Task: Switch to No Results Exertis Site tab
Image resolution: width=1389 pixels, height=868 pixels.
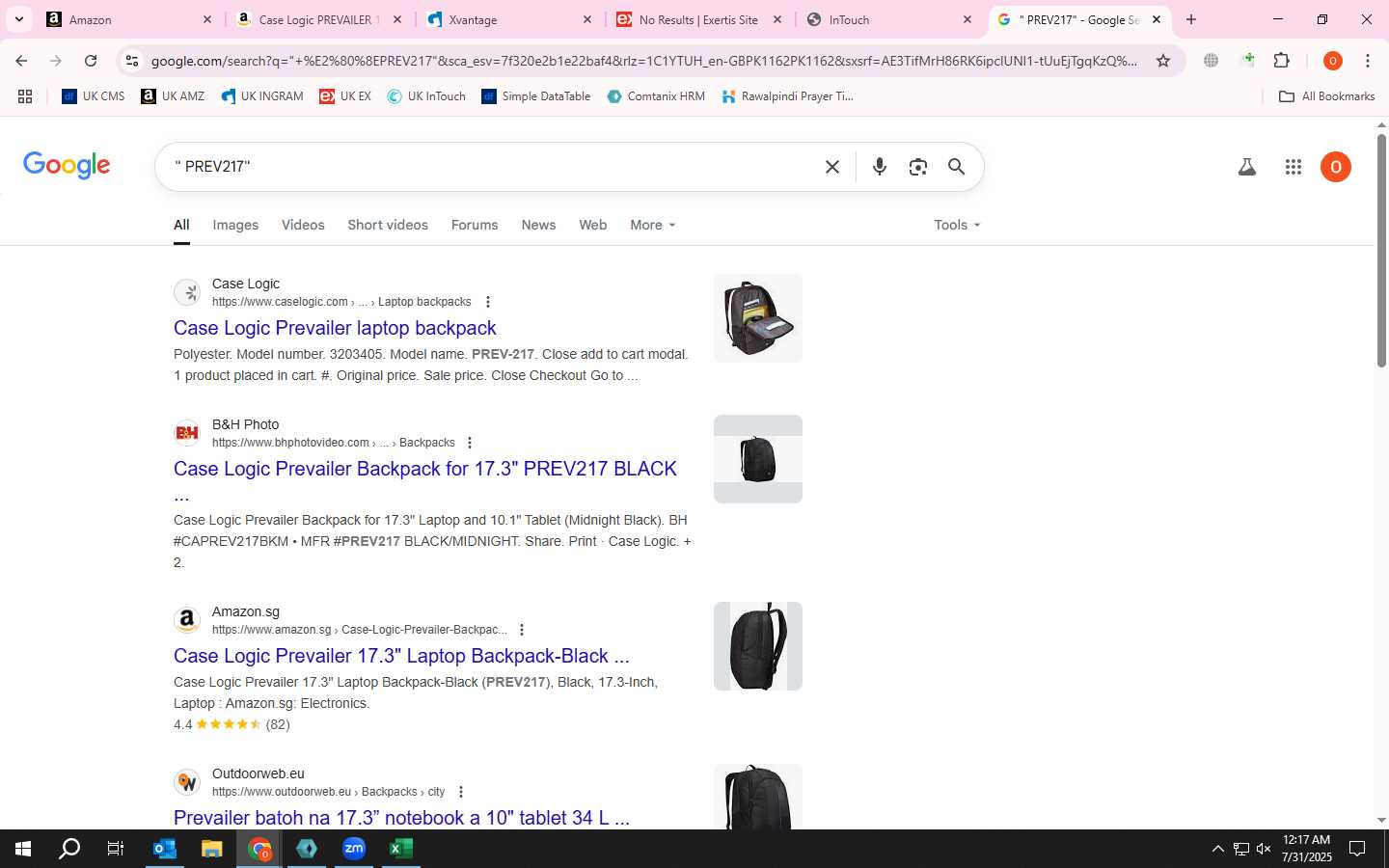Action: coord(701,19)
